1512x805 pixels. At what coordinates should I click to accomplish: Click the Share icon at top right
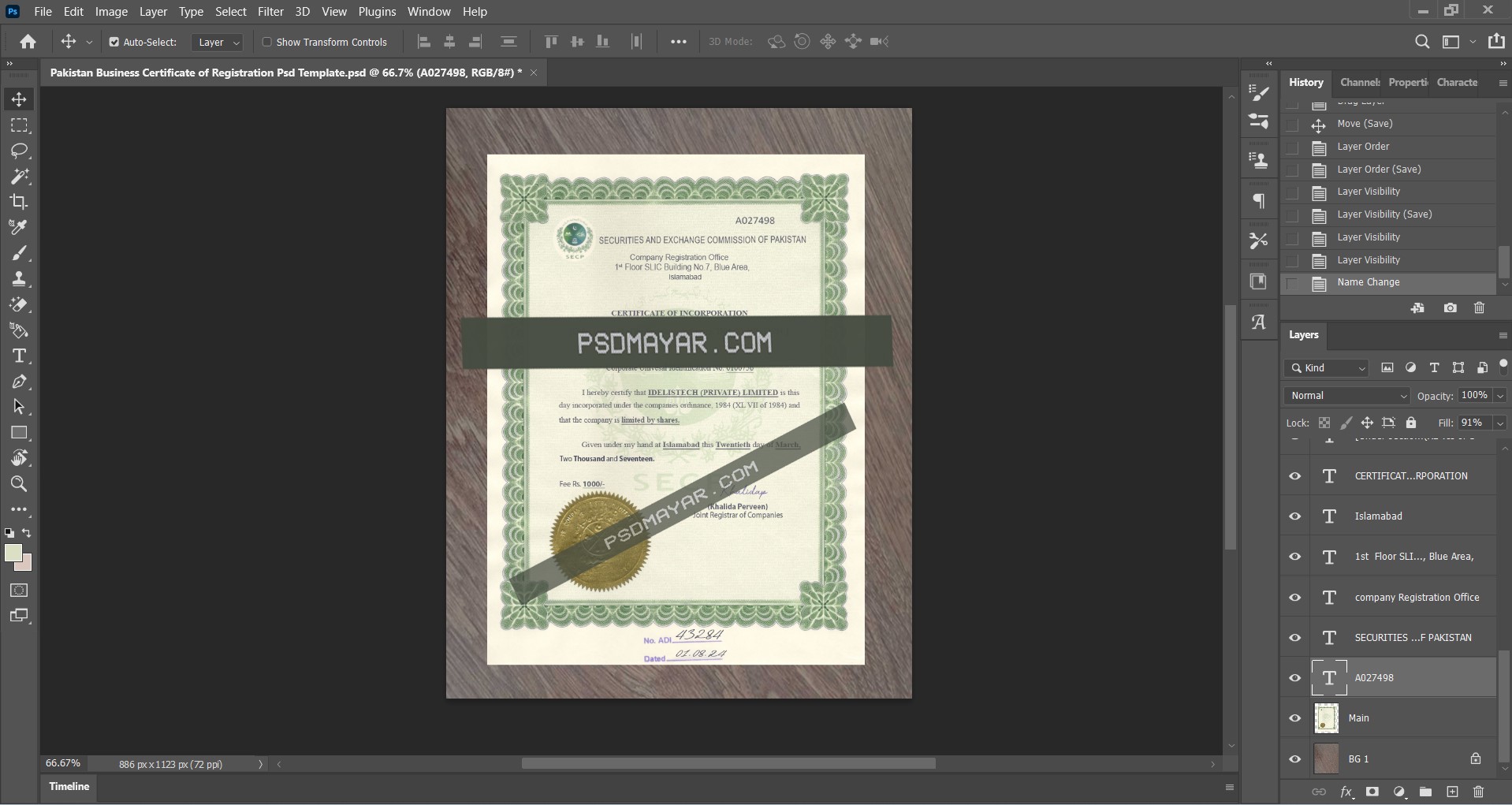pyautogui.click(x=1496, y=42)
